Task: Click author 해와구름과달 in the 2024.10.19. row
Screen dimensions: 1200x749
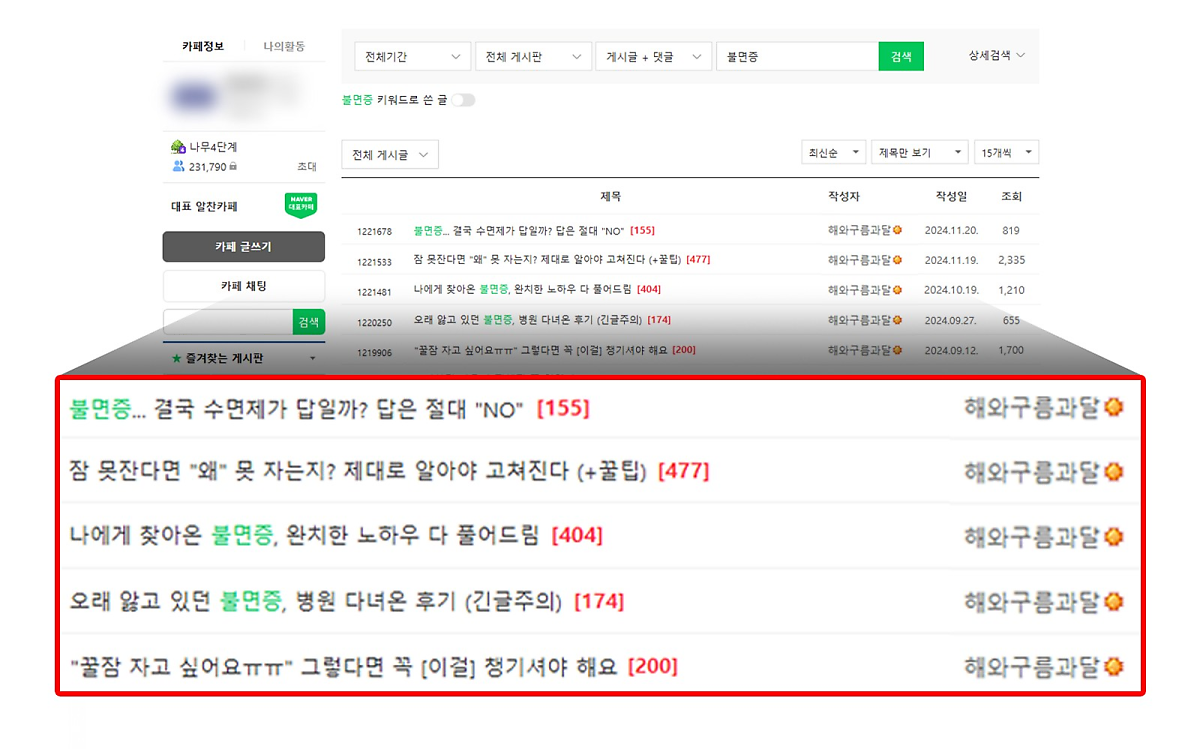Action: coord(859,290)
